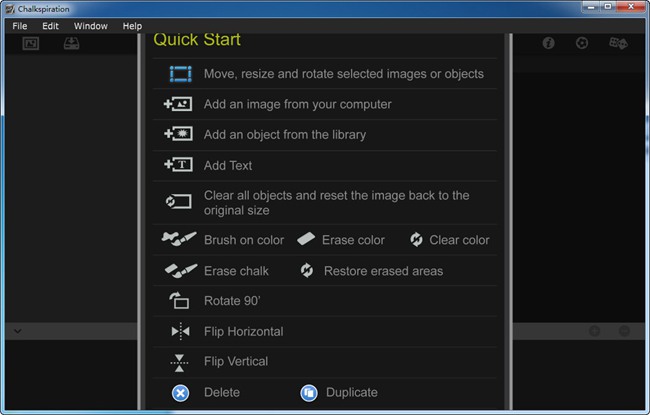This screenshot has width=650, height=415.
Task: Click the Flip Horizontal icon
Action: click(x=180, y=331)
